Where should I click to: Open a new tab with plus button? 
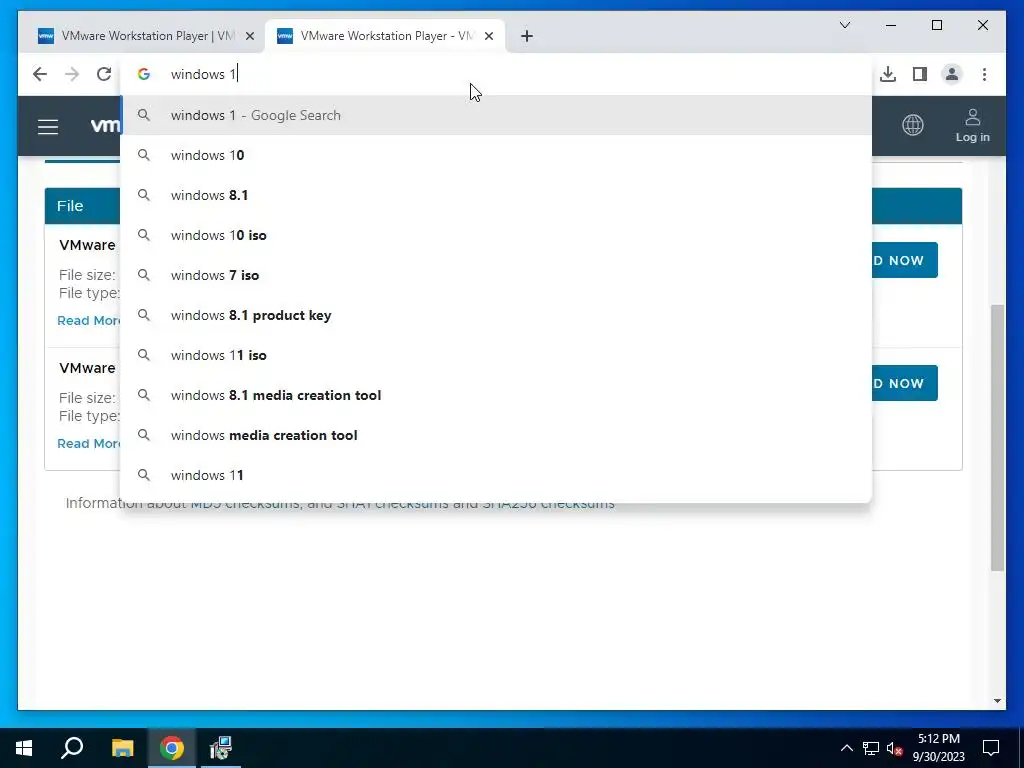coord(527,37)
